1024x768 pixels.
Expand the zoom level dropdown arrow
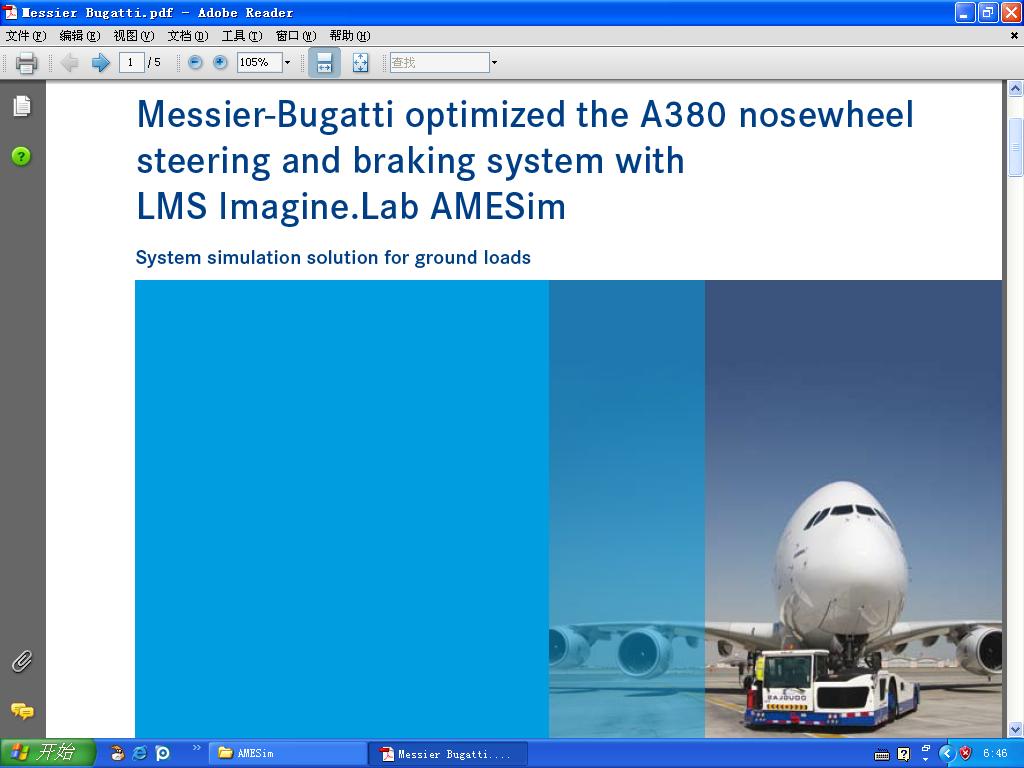[287, 63]
